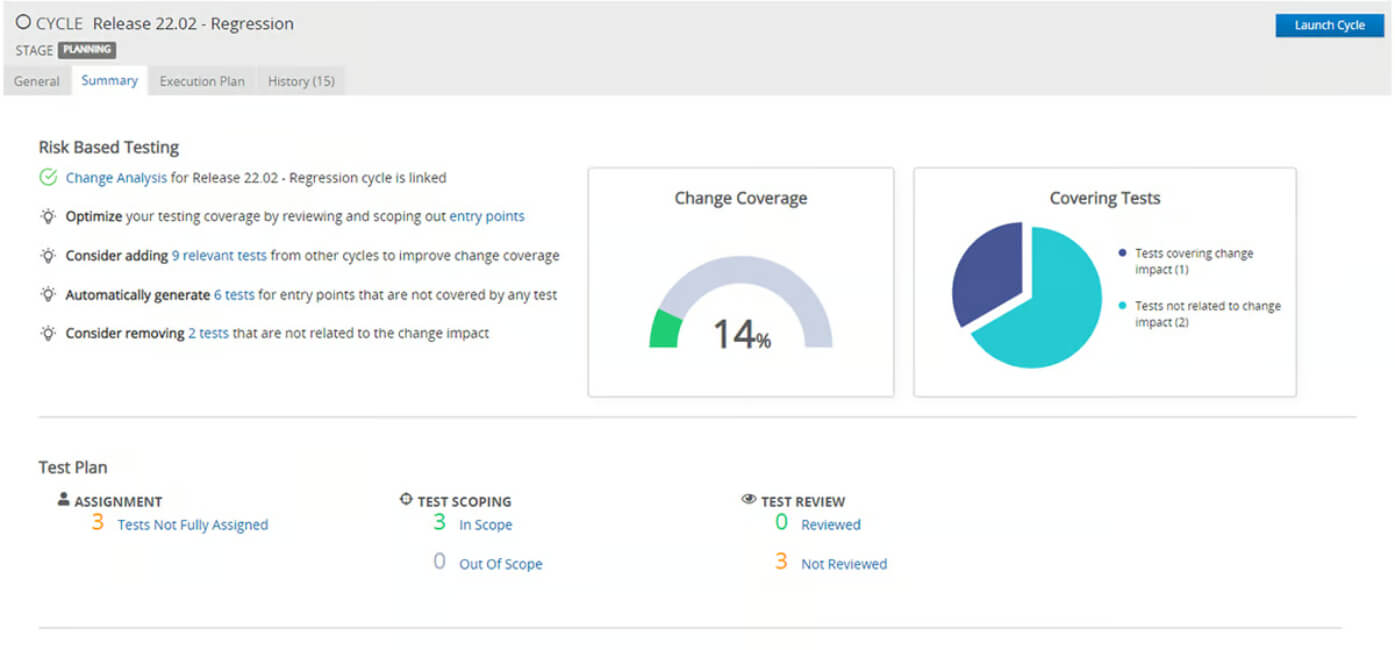Click the eye icon beside TEST REVIEW
This screenshot has height=650, width=1395.
click(749, 500)
